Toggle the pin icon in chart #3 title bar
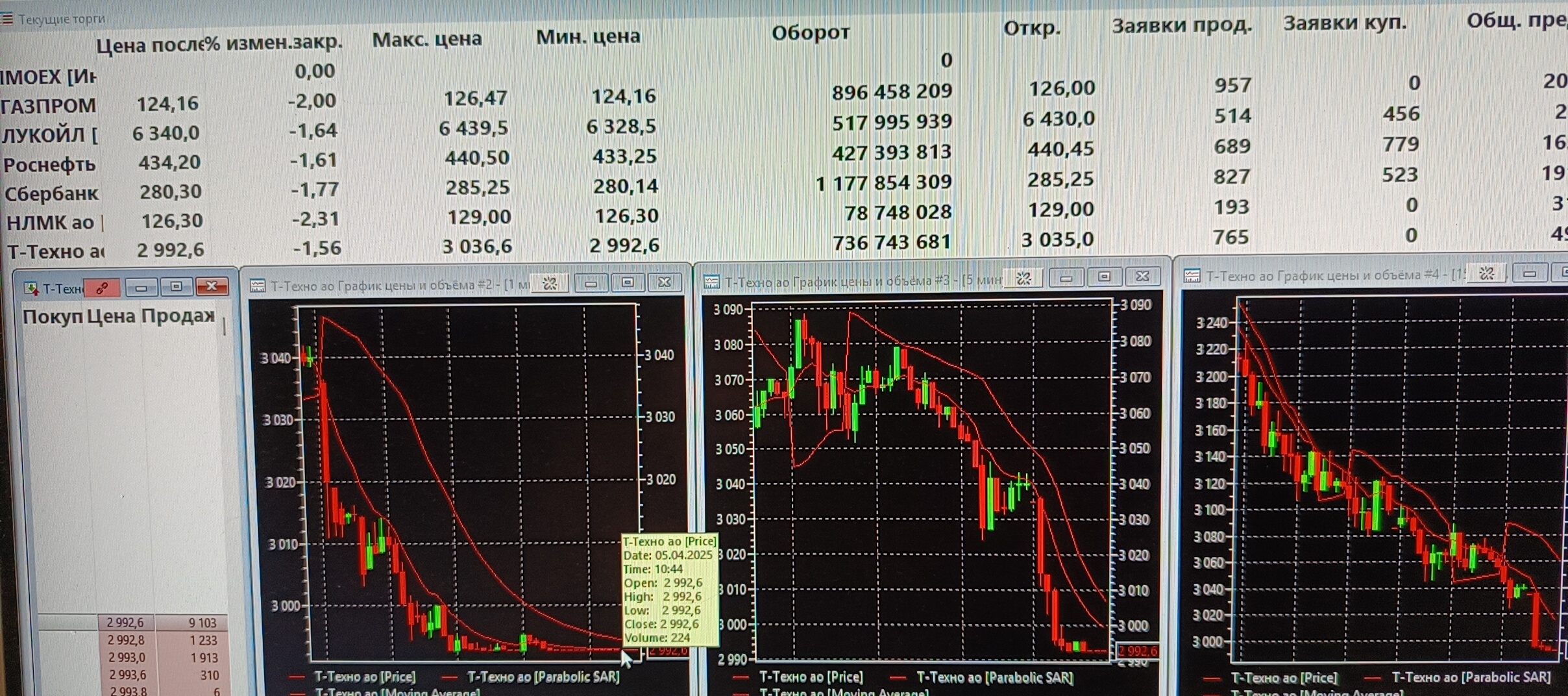 click(x=1023, y=278)
